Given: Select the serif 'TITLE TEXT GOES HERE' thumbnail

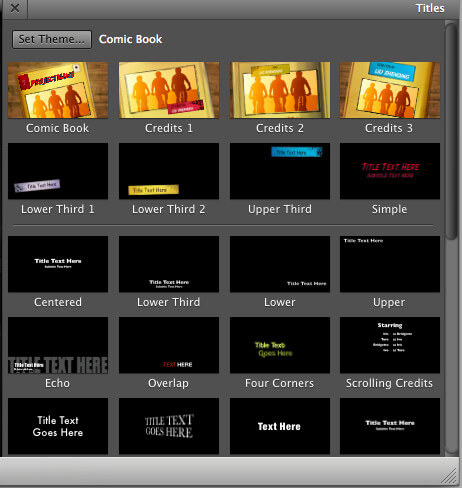Looking at the screenshot, I should click(169, 426).
